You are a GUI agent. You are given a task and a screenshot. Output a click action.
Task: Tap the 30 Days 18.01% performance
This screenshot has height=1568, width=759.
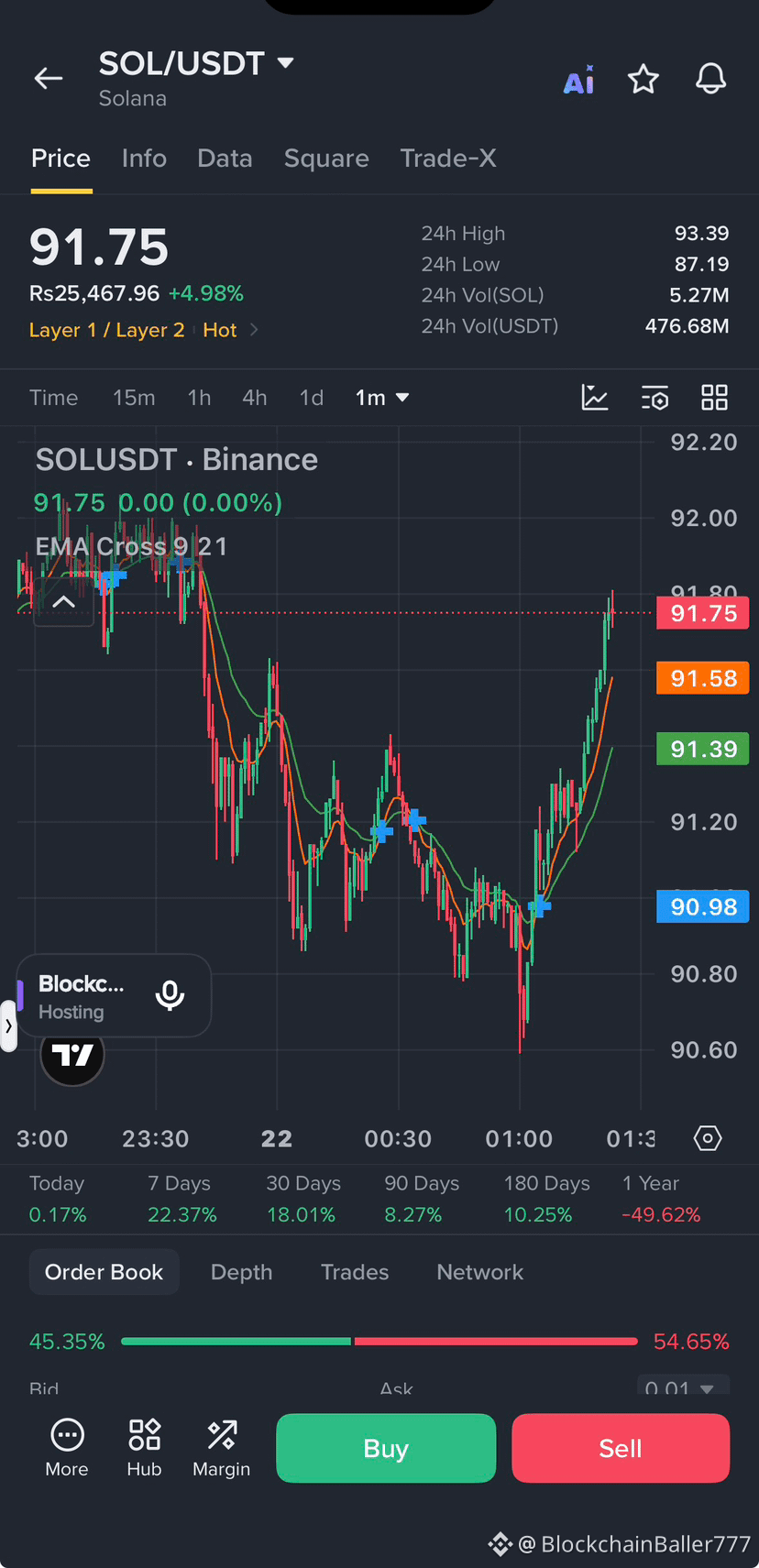coord(302,1199)
